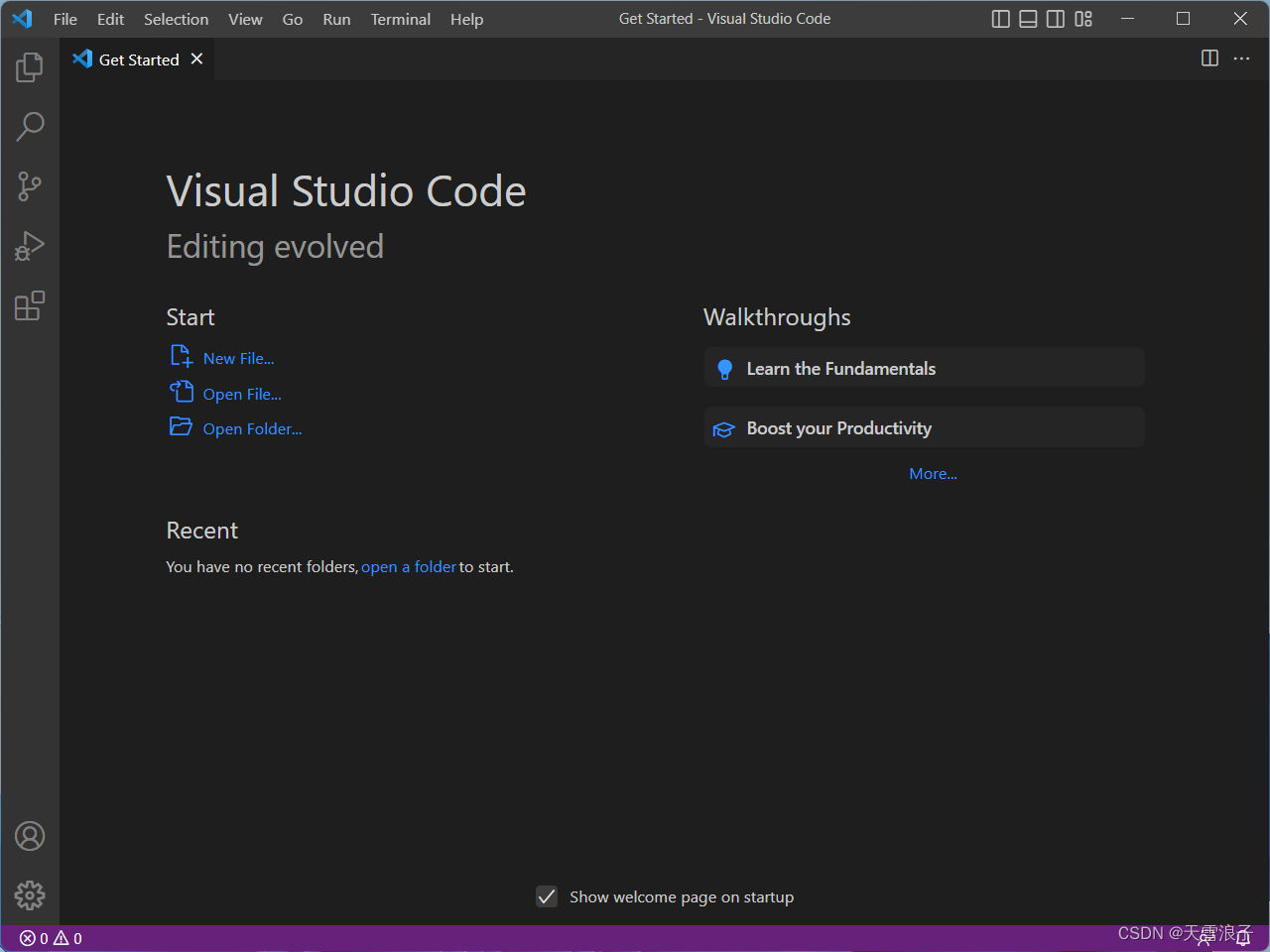This screenshot has width=1270, height=952.
Task: Open the Run menu
Action: click(336, 19)
